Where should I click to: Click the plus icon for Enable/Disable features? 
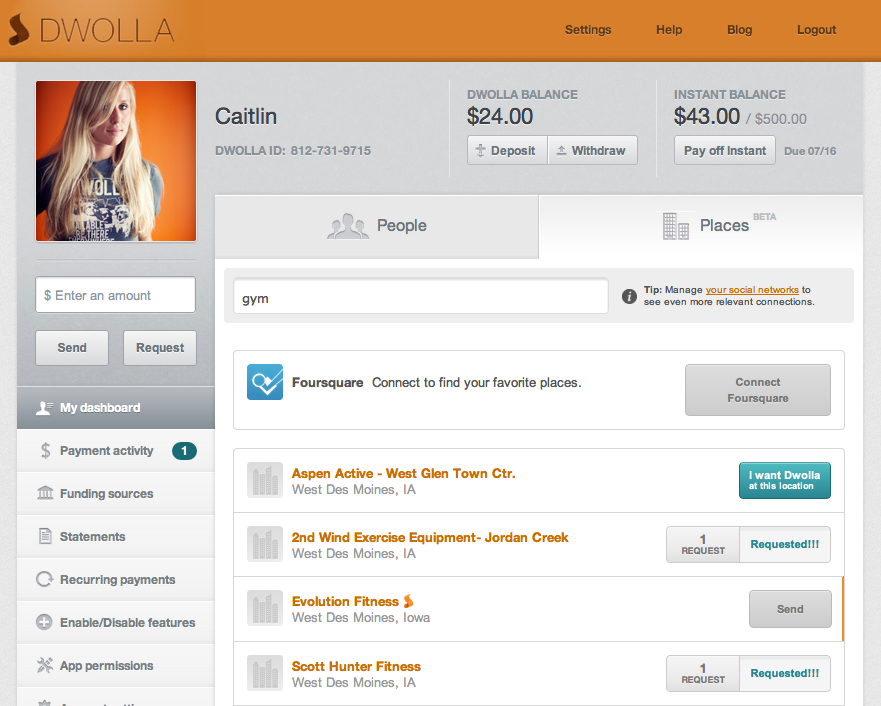coord(44,622)
